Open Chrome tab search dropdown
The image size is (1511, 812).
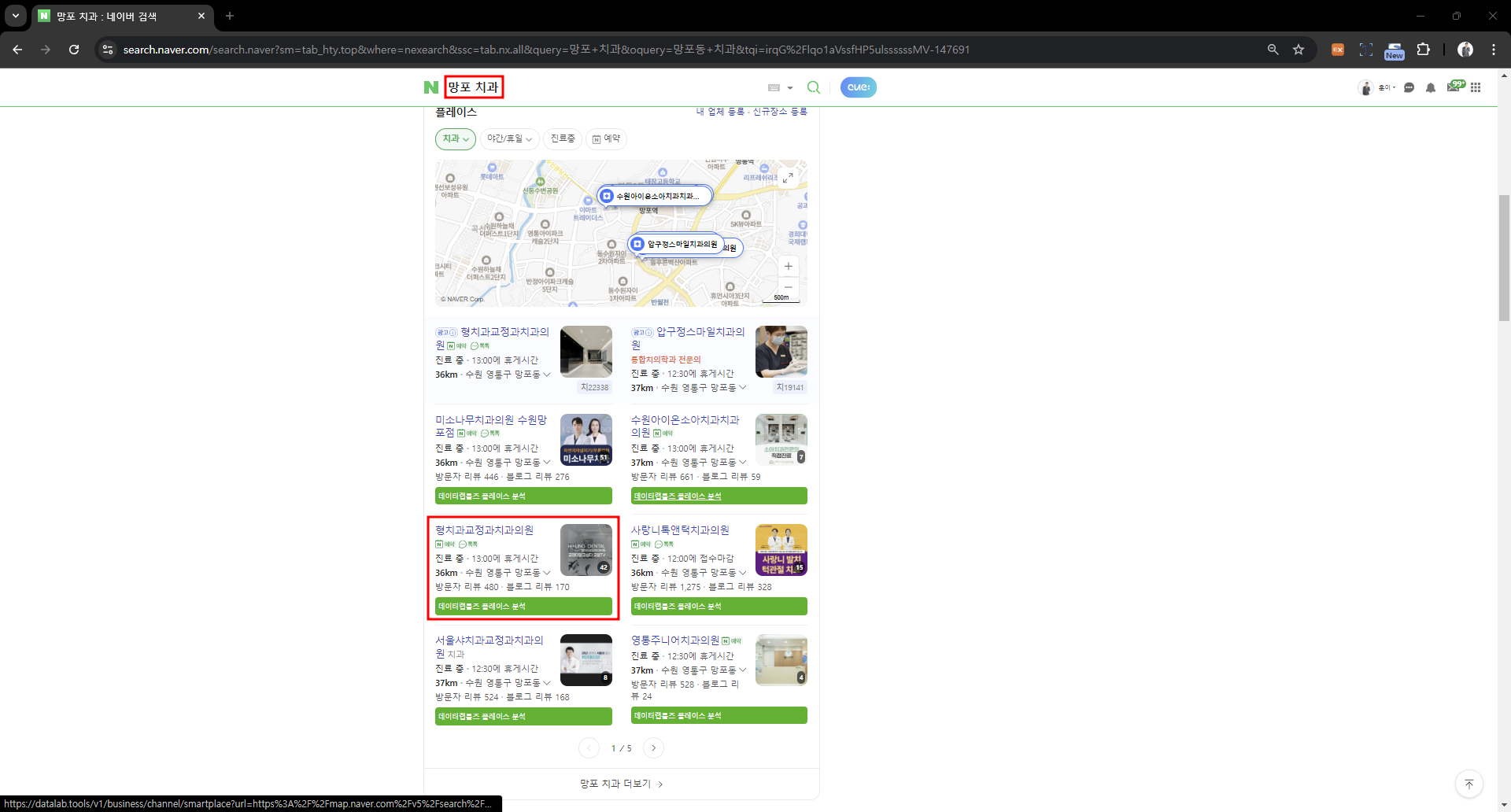click(x=16, y=16)
